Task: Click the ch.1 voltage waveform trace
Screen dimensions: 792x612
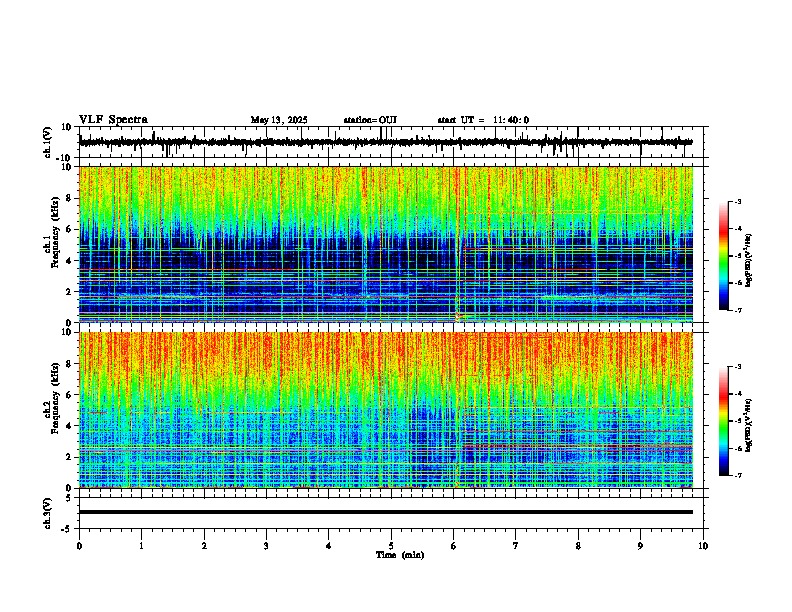Action: [385, 142]
